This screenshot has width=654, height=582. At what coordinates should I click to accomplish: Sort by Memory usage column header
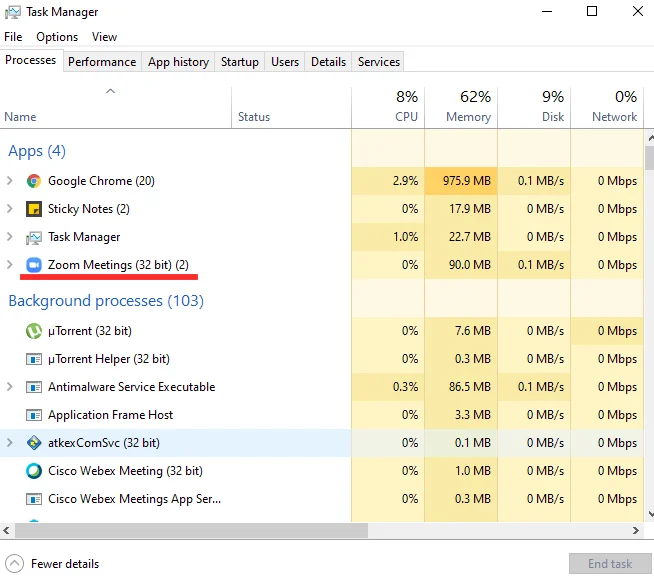pos(461,108)
